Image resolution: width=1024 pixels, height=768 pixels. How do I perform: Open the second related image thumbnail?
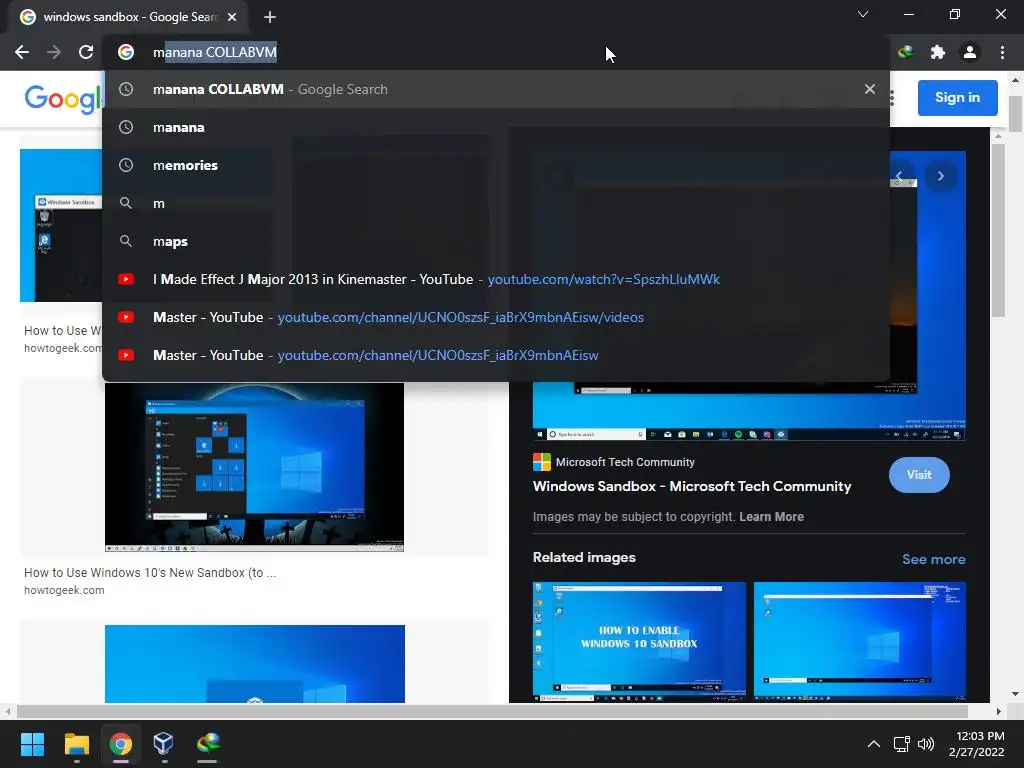[859, 641]
